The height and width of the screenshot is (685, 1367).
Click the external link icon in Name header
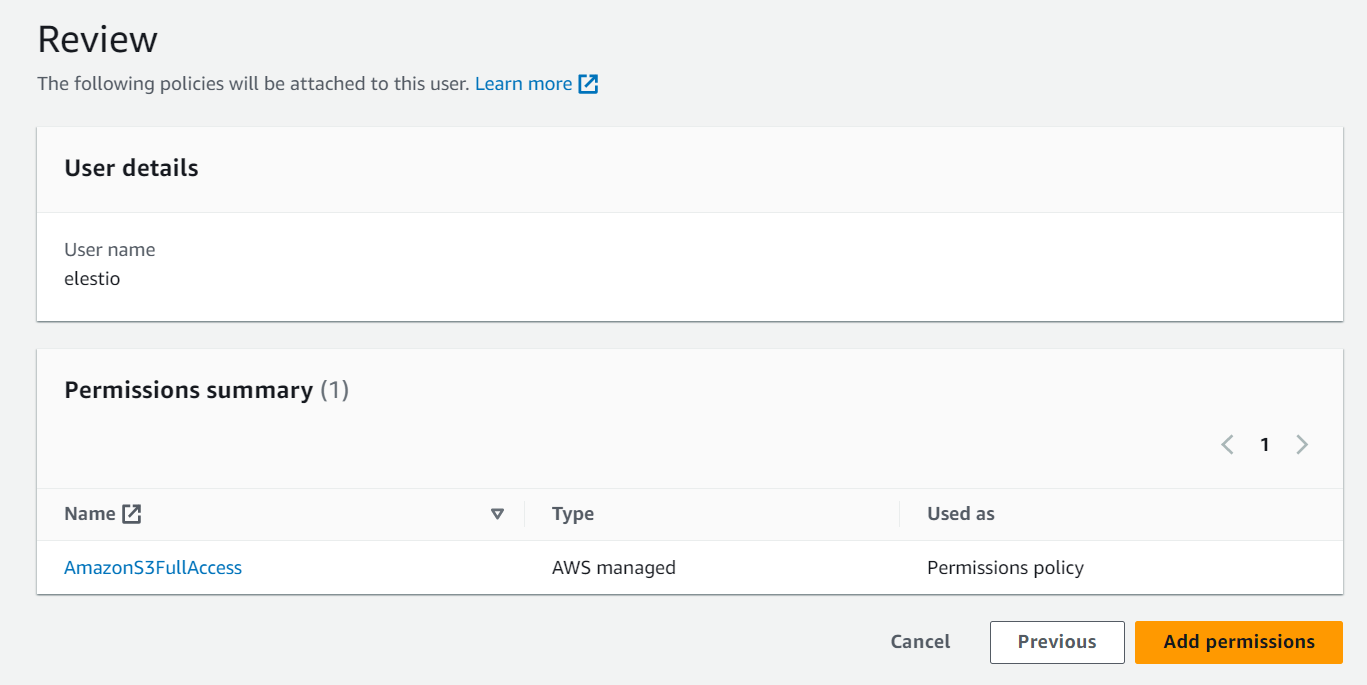pyautogui.click(x=131, y=514)
